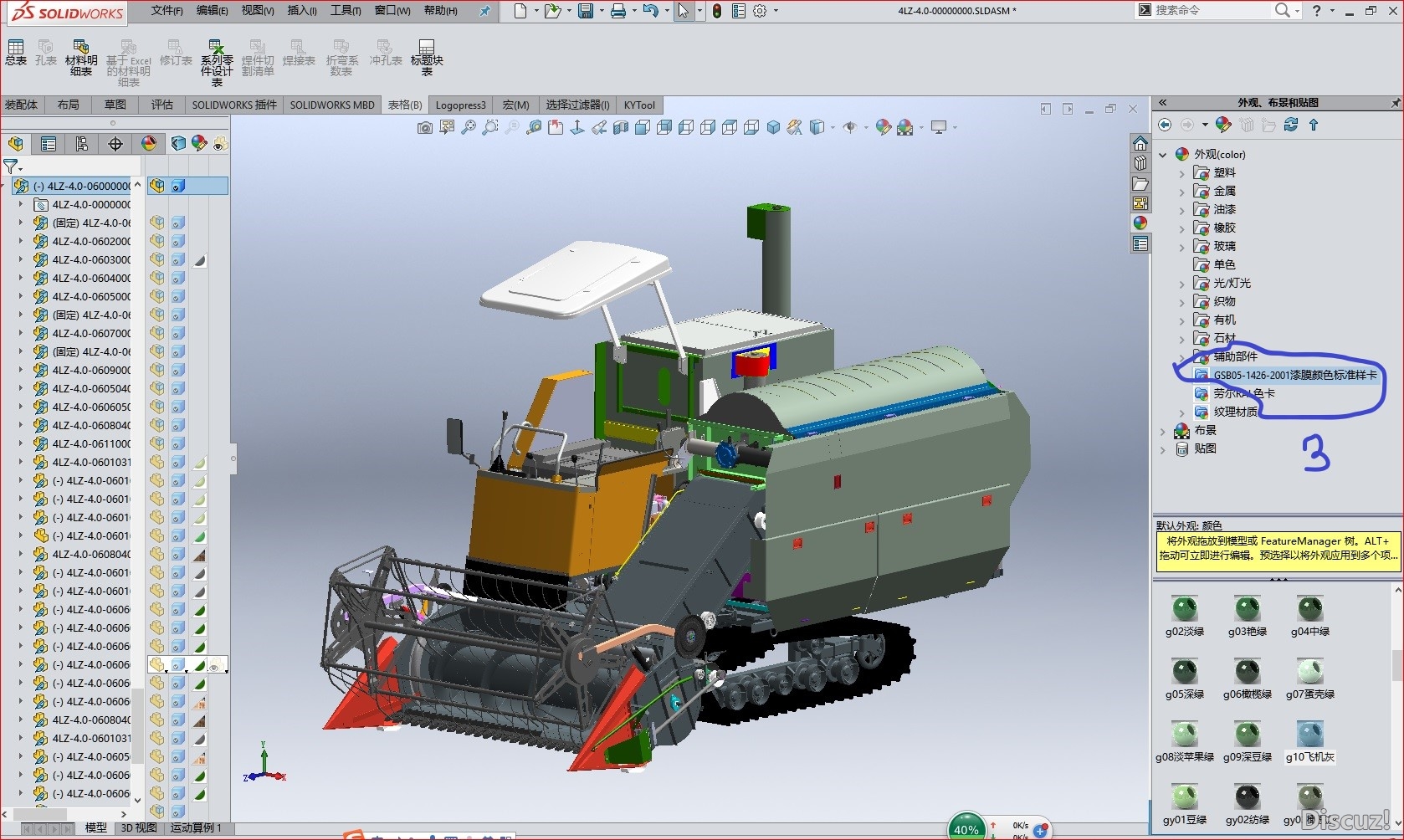Open view settings monitor icon

pyautogui.click(x=939, y=127)
